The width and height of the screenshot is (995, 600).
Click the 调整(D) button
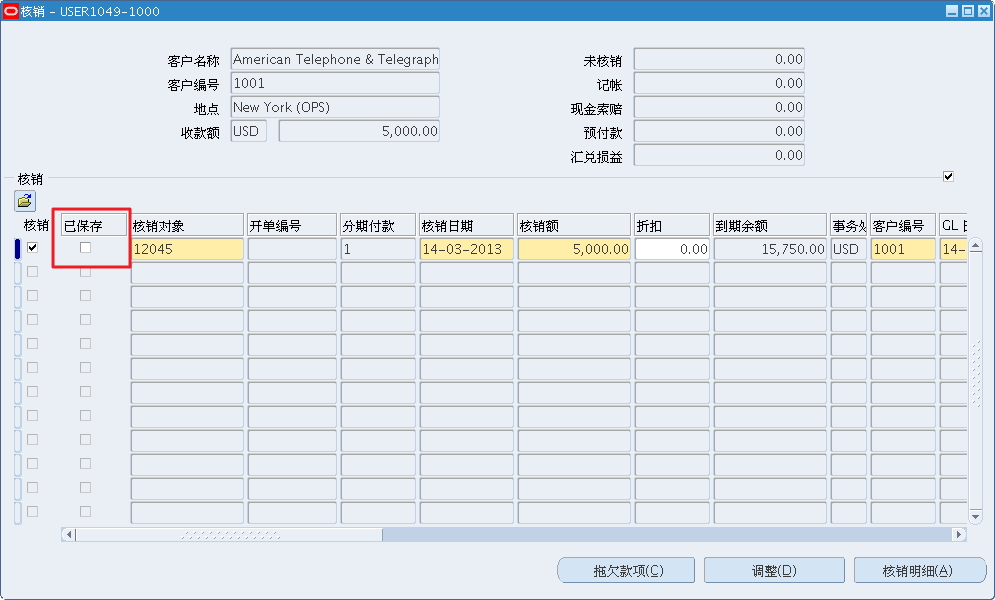click(x=774, y=570)
